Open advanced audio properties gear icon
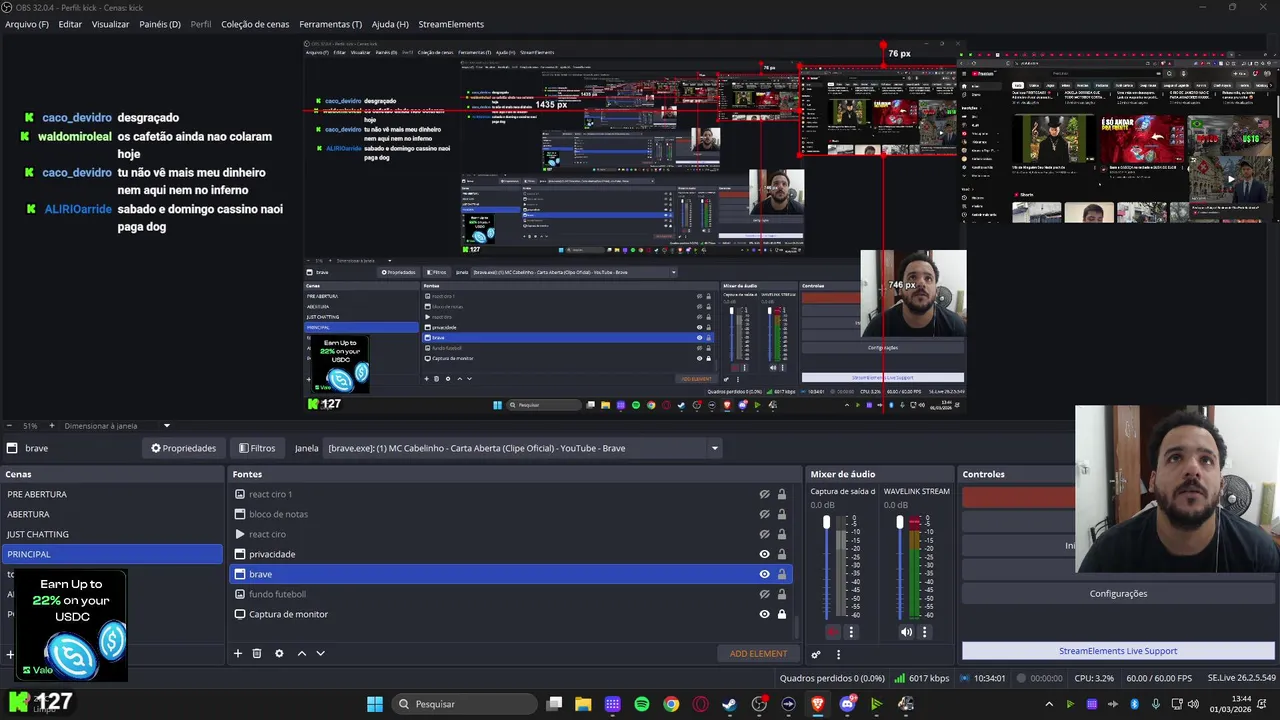The image size is (1280, 720). coord(816,654)
